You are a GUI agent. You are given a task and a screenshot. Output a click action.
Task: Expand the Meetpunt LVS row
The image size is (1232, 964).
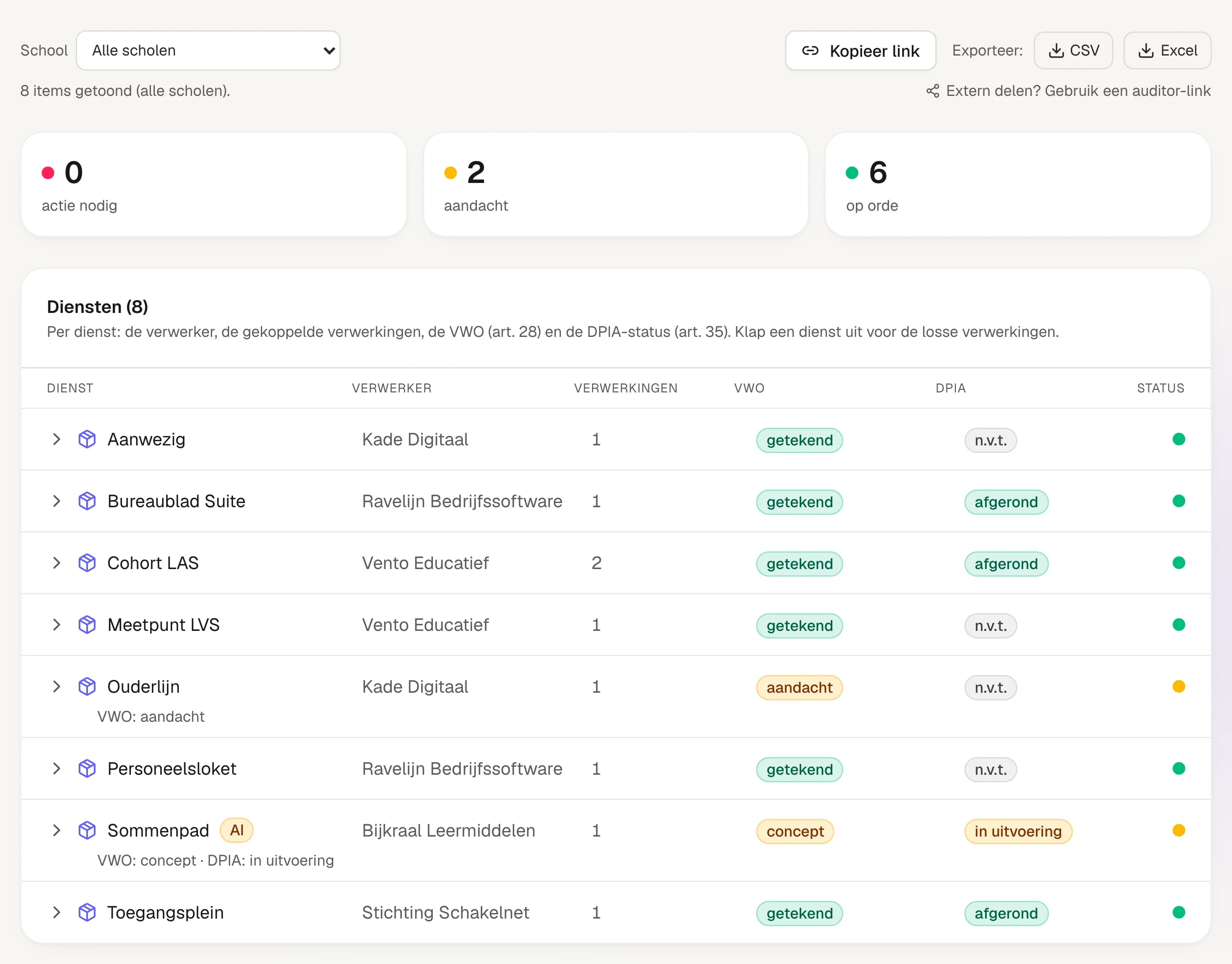click(x=56, y=625)
